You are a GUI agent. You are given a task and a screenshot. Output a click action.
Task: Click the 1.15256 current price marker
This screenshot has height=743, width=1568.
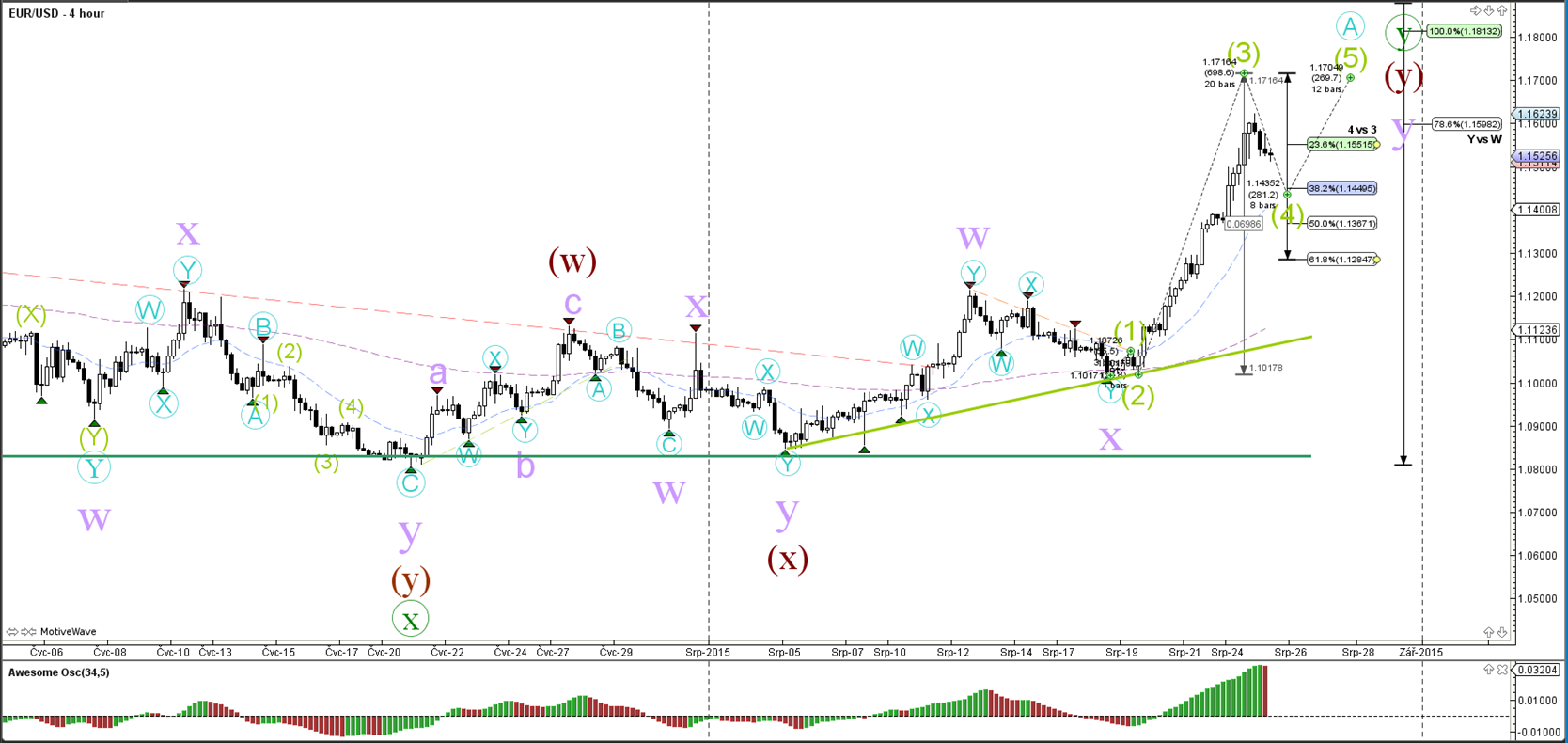tap(1534, 156)
